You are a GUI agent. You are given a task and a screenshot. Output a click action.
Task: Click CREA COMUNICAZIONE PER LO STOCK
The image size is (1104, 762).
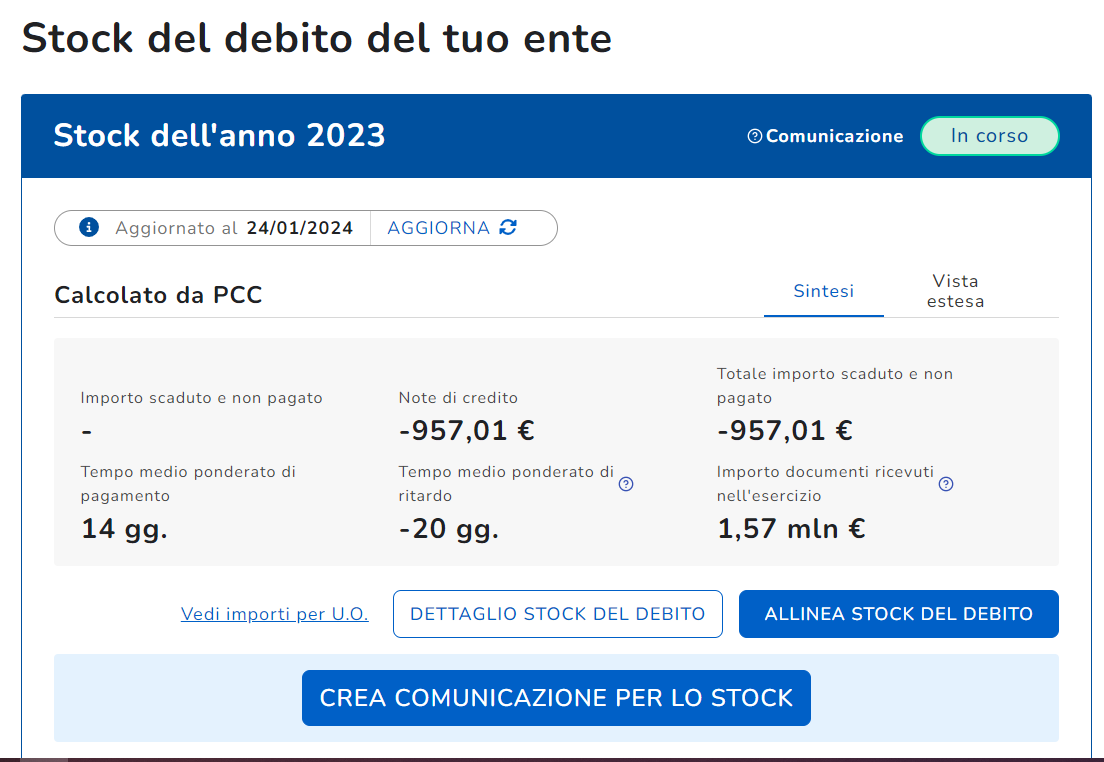coord(556,698)
